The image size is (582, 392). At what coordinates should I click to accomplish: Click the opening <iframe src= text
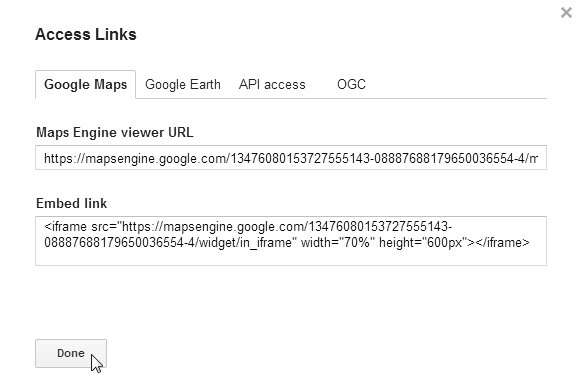81,226
